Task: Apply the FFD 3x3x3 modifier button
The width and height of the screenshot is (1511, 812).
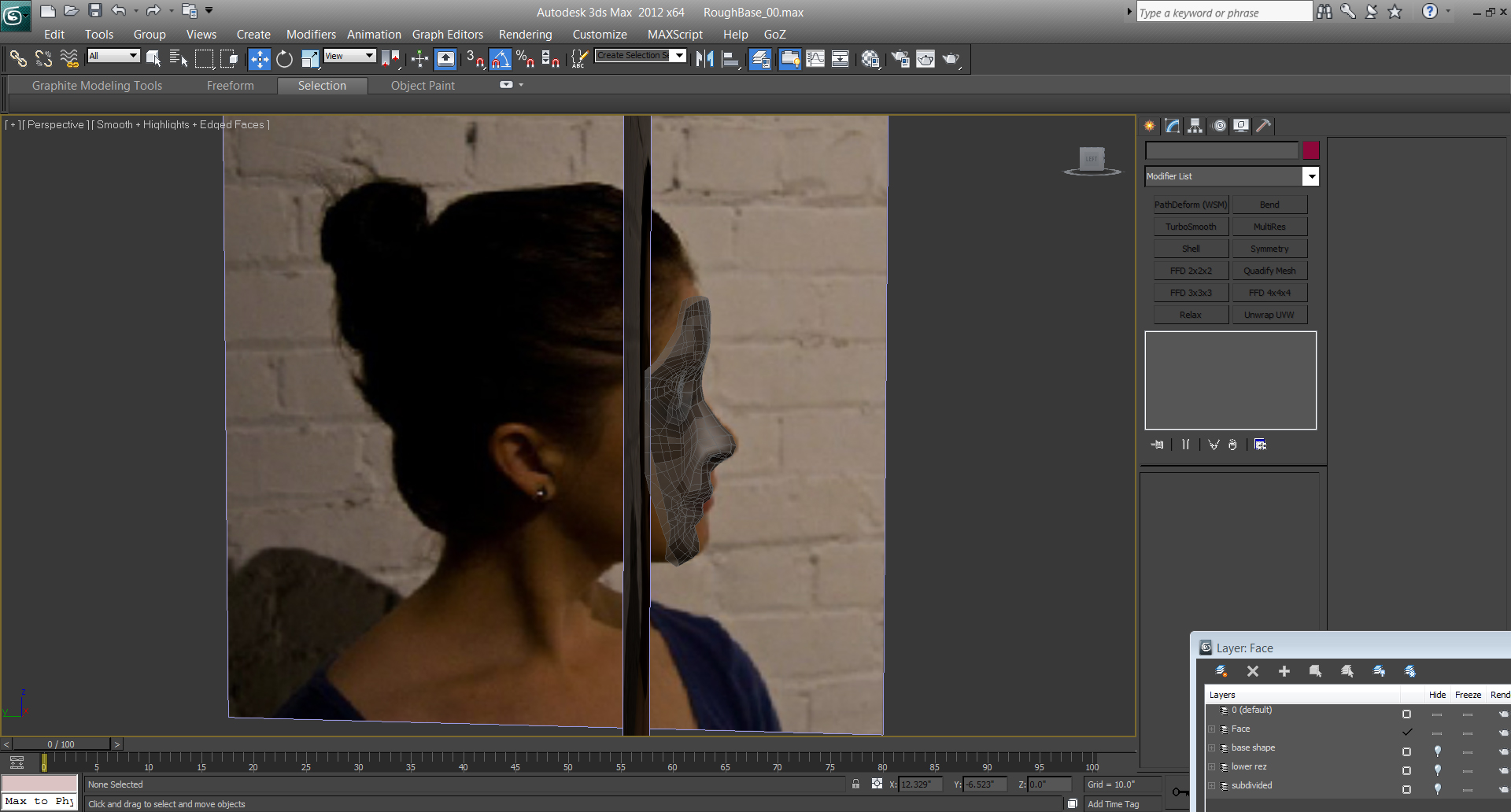Action: tap(1191, 293)
